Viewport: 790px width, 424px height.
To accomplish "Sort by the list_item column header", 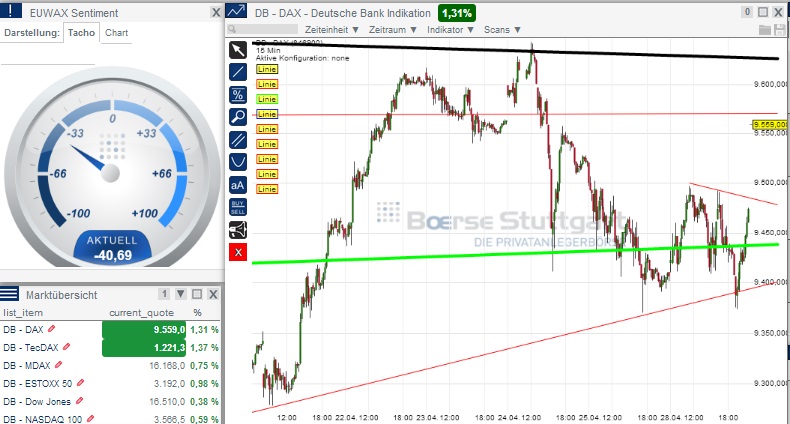I will (23, 313).
